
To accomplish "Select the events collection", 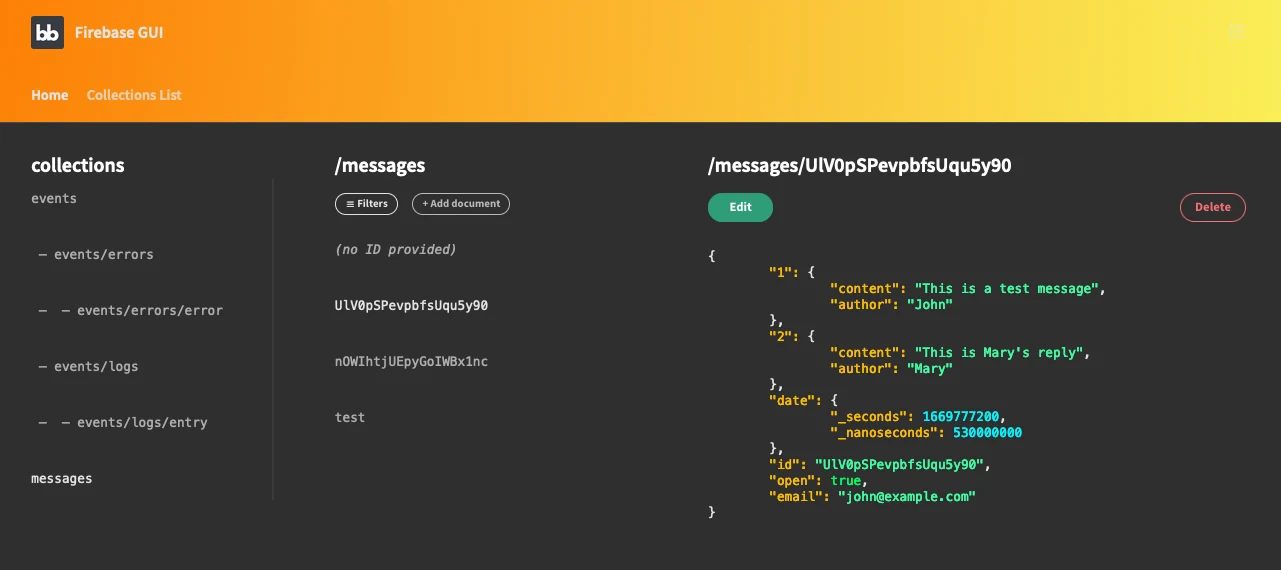I will pos(54,198).
